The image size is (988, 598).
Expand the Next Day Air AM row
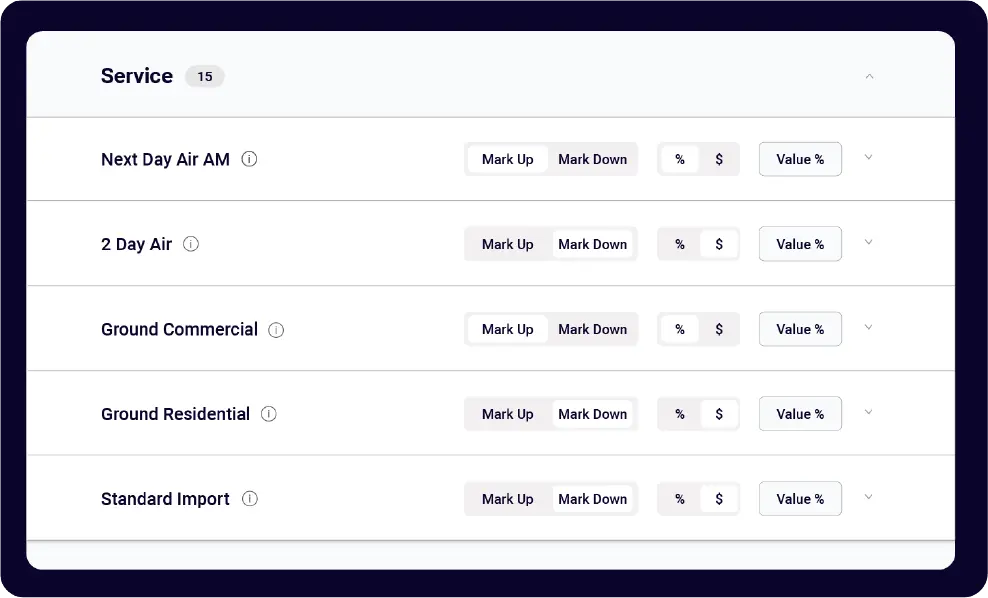tap(869, 158)
